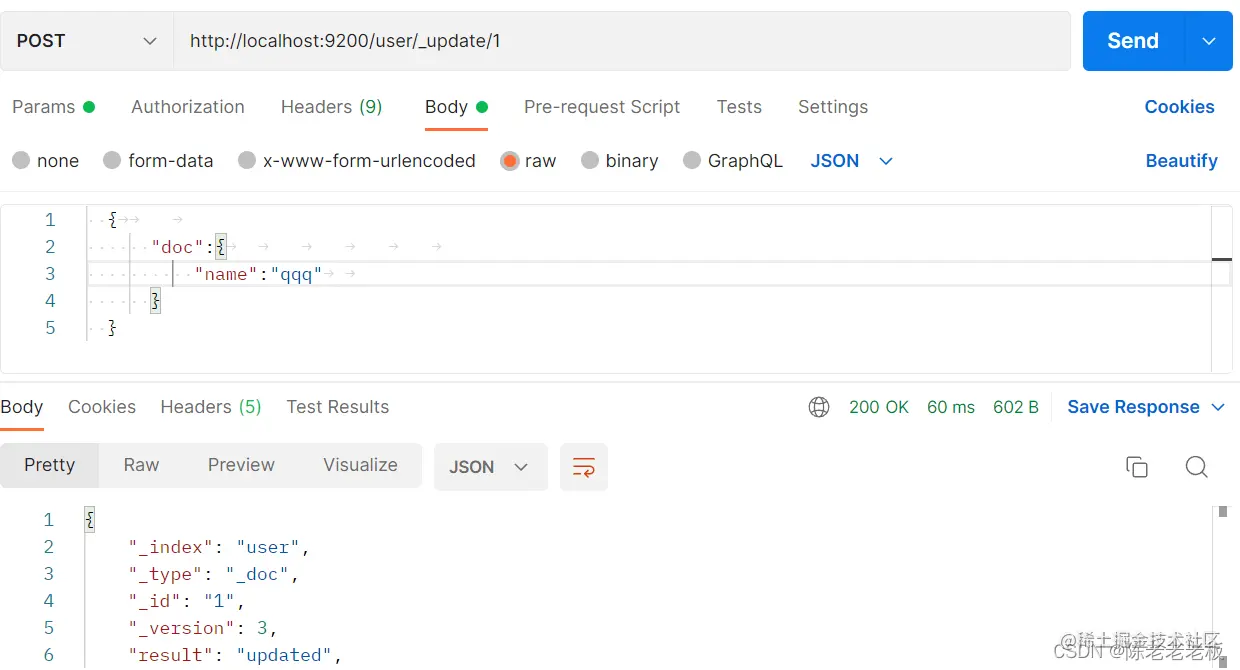Open the POST method dropdown
This screenshot has width=1240, height=670.
coord(87,41)
